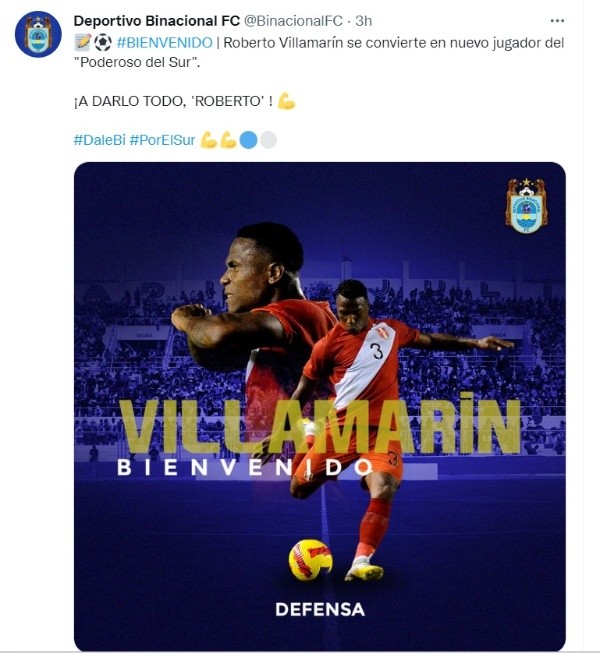Viewport: 600px width, 653px height.
Task: Click the blue circle emoji
Action: (249, 140)
